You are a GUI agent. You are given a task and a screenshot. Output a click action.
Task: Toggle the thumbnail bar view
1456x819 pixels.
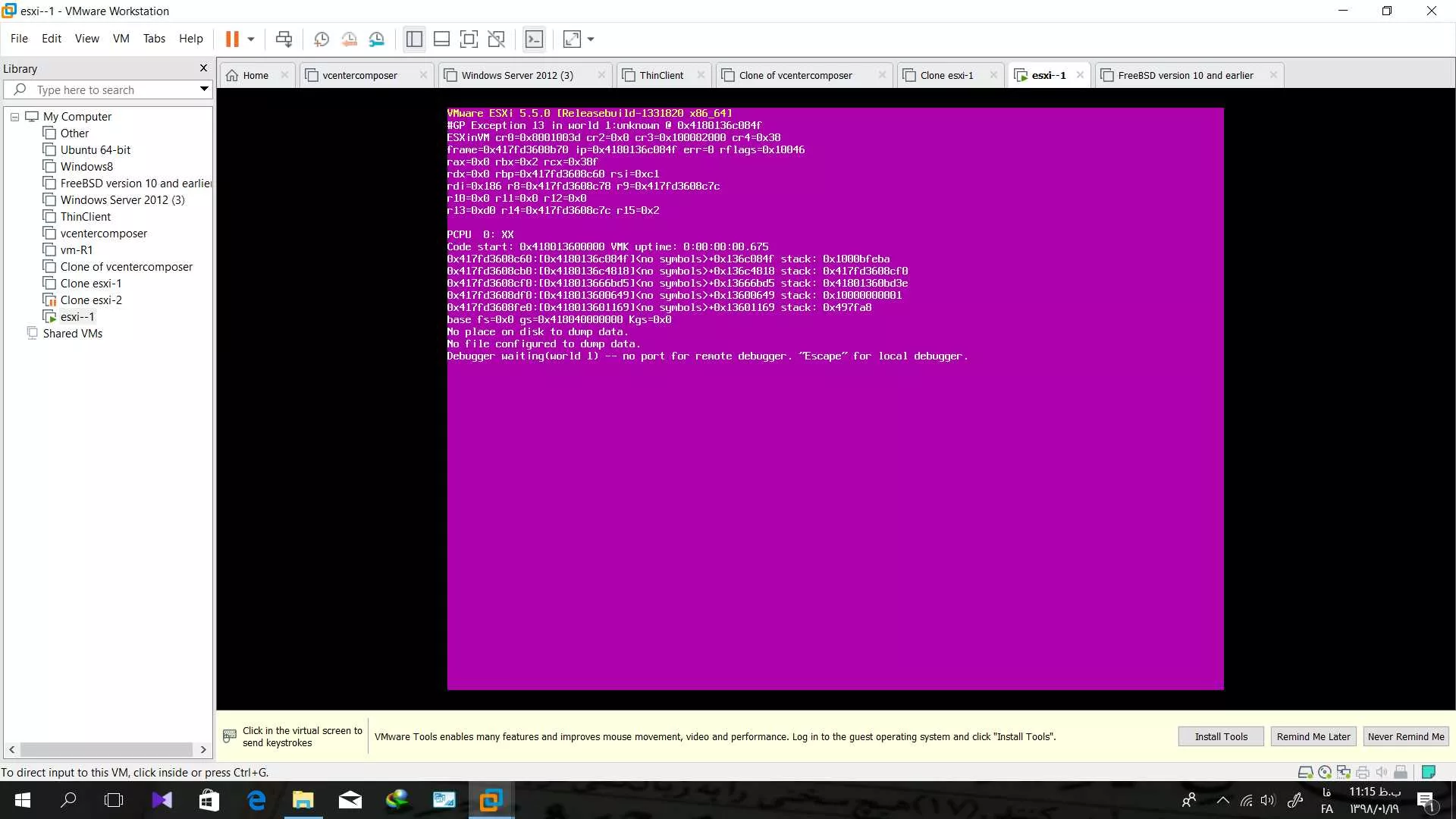441,39
